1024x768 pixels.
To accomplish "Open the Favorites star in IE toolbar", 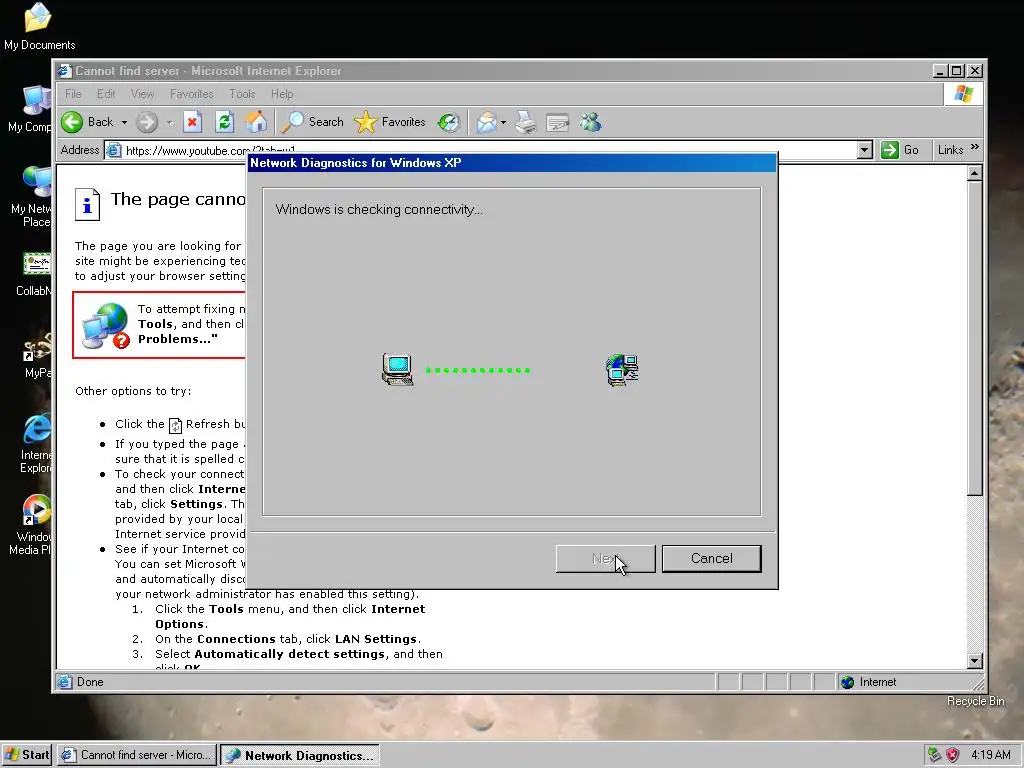I will click(x=390, y=122).
